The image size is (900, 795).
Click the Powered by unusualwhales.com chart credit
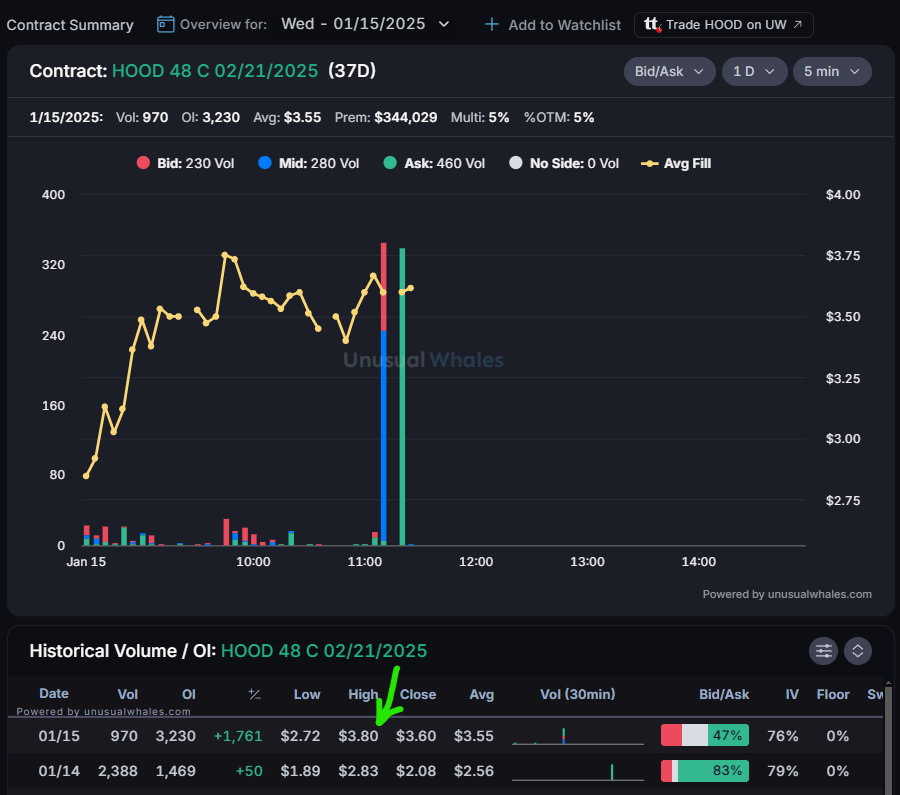pos(787,594)
